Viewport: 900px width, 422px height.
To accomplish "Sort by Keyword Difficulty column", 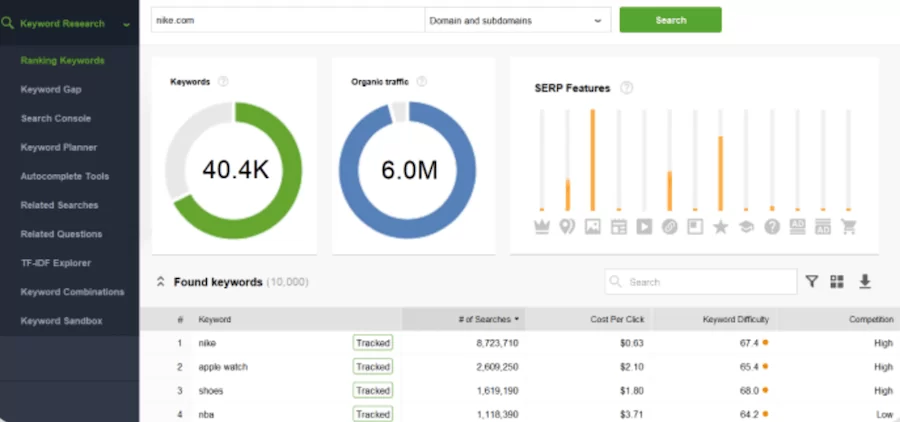I will pos(735,319).
